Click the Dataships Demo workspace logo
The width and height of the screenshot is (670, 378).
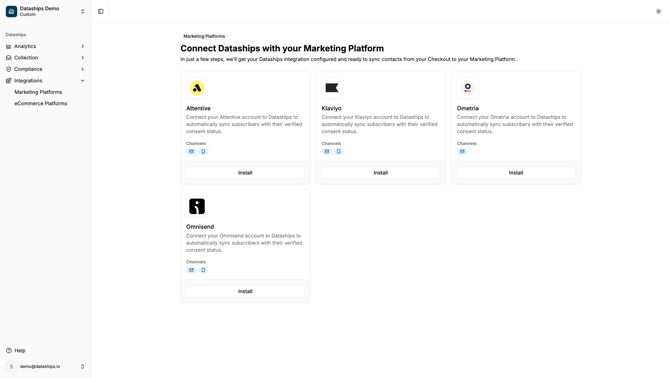[12, 12]
